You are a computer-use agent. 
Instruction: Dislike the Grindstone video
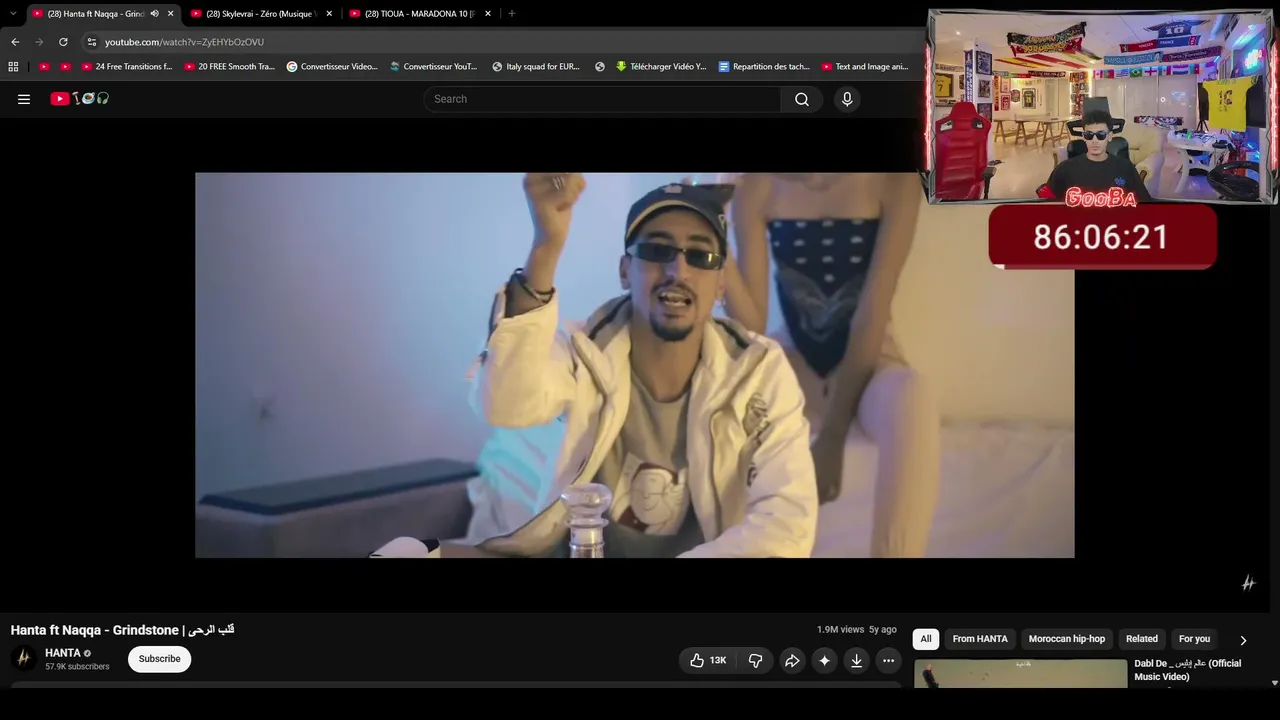point(756,660)
